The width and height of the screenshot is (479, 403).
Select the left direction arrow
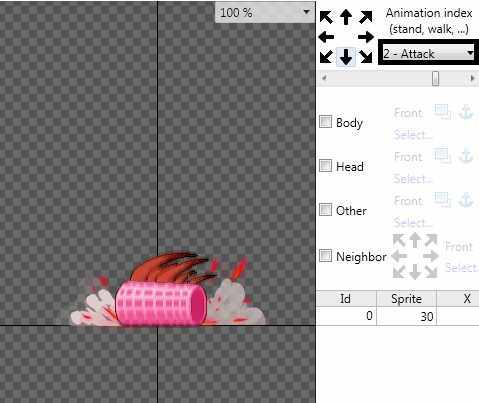[326, 37]
